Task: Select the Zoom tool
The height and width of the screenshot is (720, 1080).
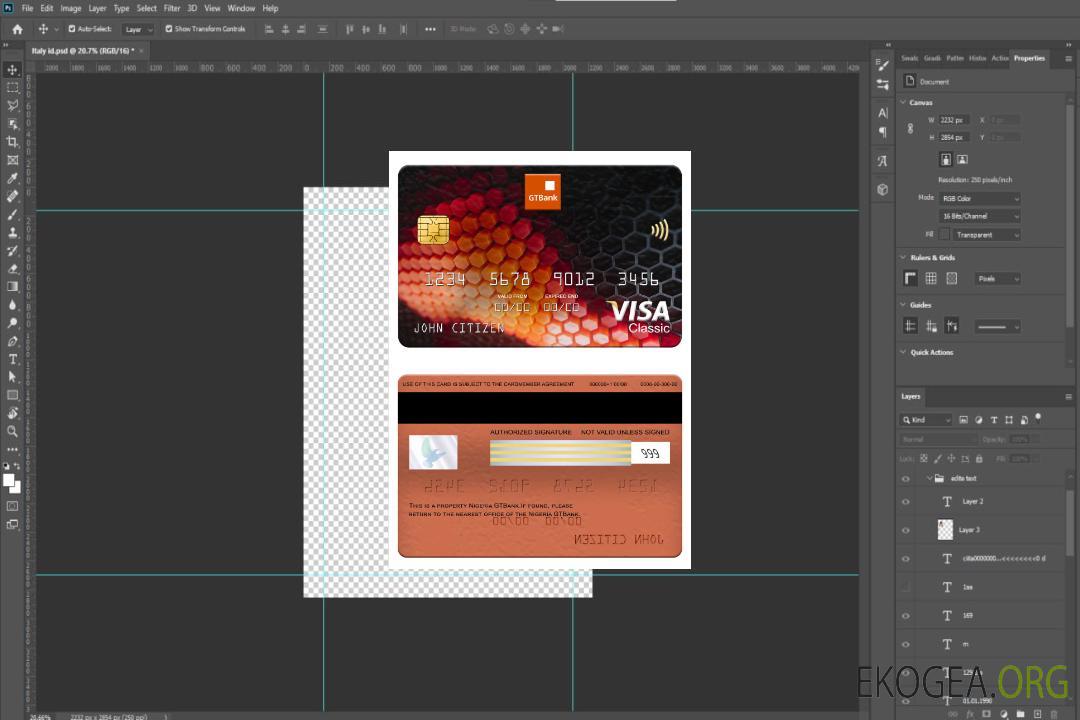Action: tap(12, 431)
